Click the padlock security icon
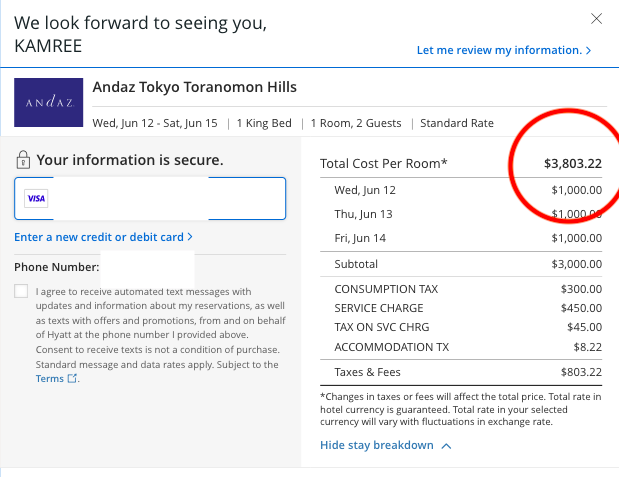Image resolution: width=619 pixels, height=477 pixels. point(23,160)
